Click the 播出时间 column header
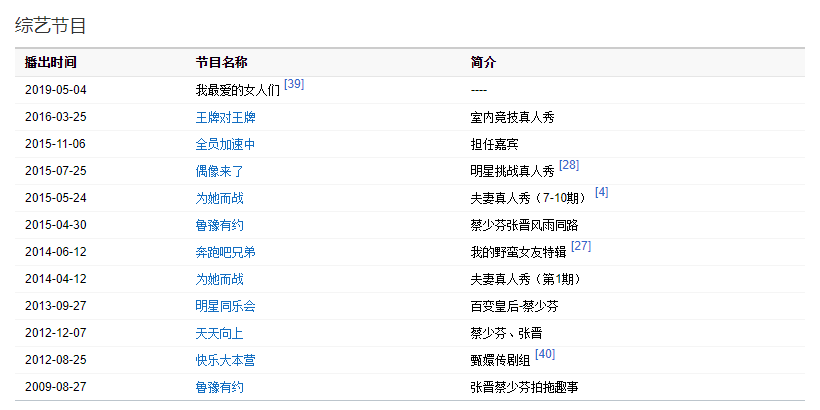 pyautogui.click(x=50, y=62)
